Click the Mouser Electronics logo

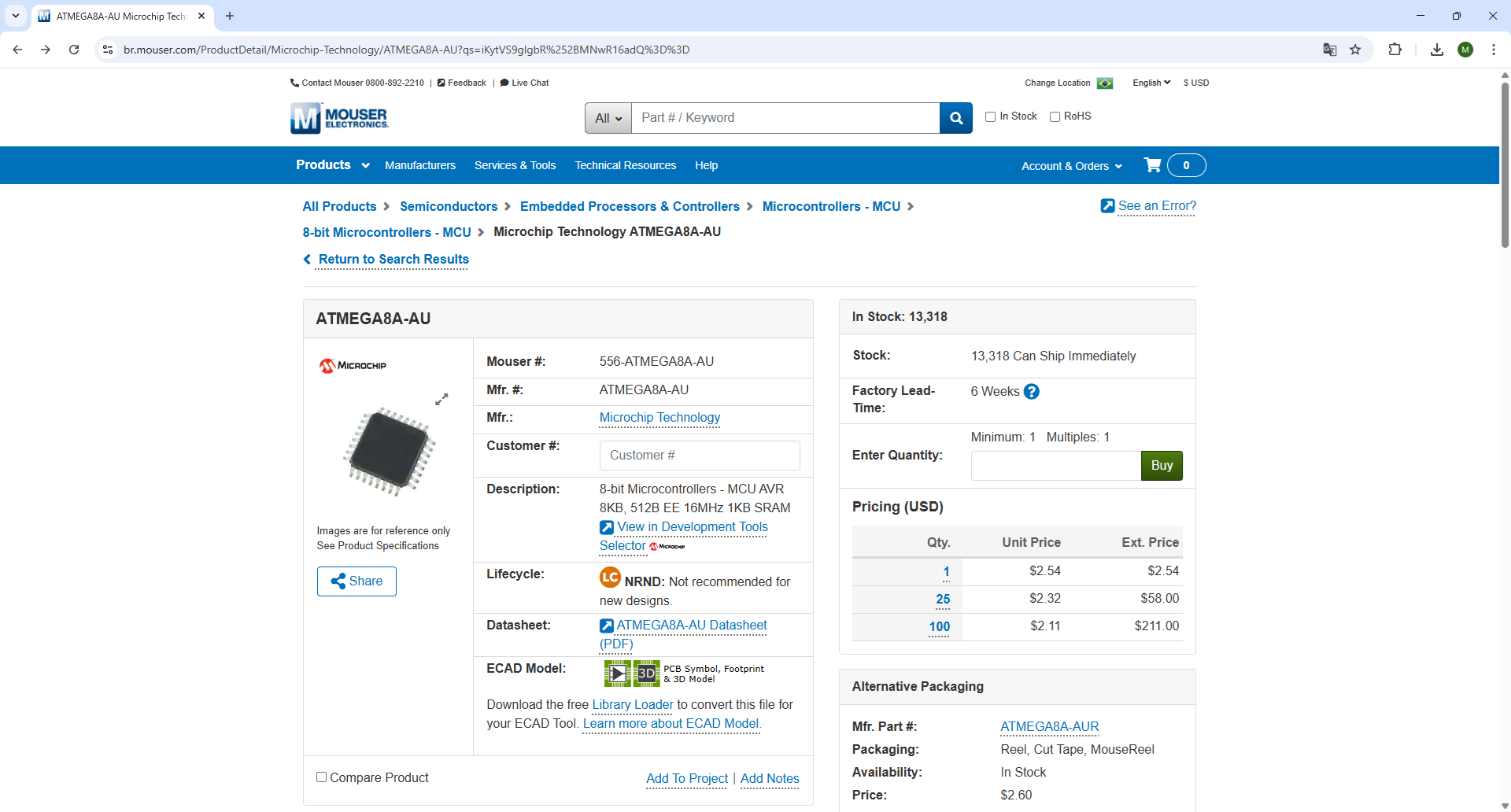pos(339,118)
